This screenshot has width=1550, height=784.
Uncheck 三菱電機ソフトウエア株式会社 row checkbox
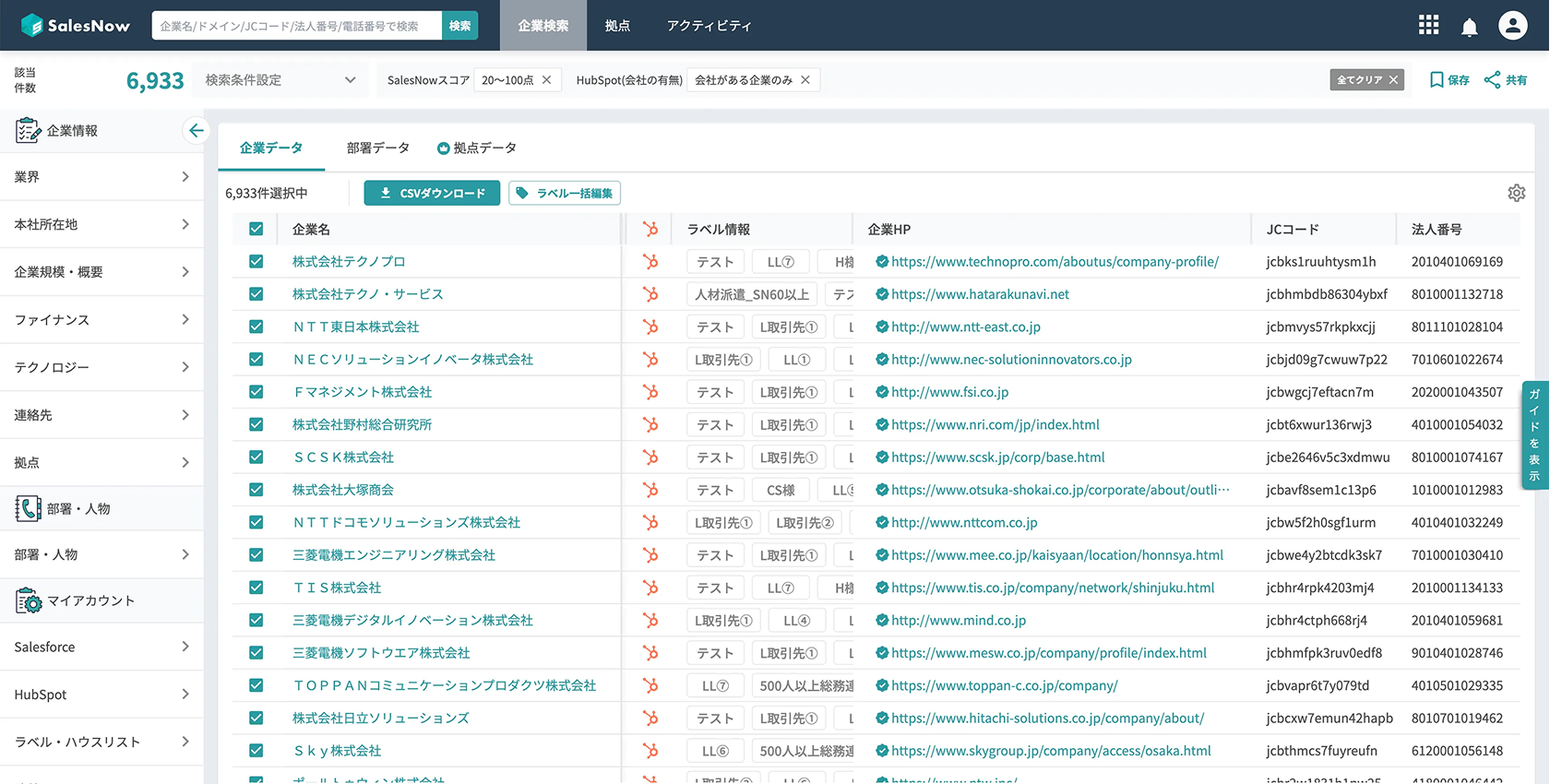(256, 653)
